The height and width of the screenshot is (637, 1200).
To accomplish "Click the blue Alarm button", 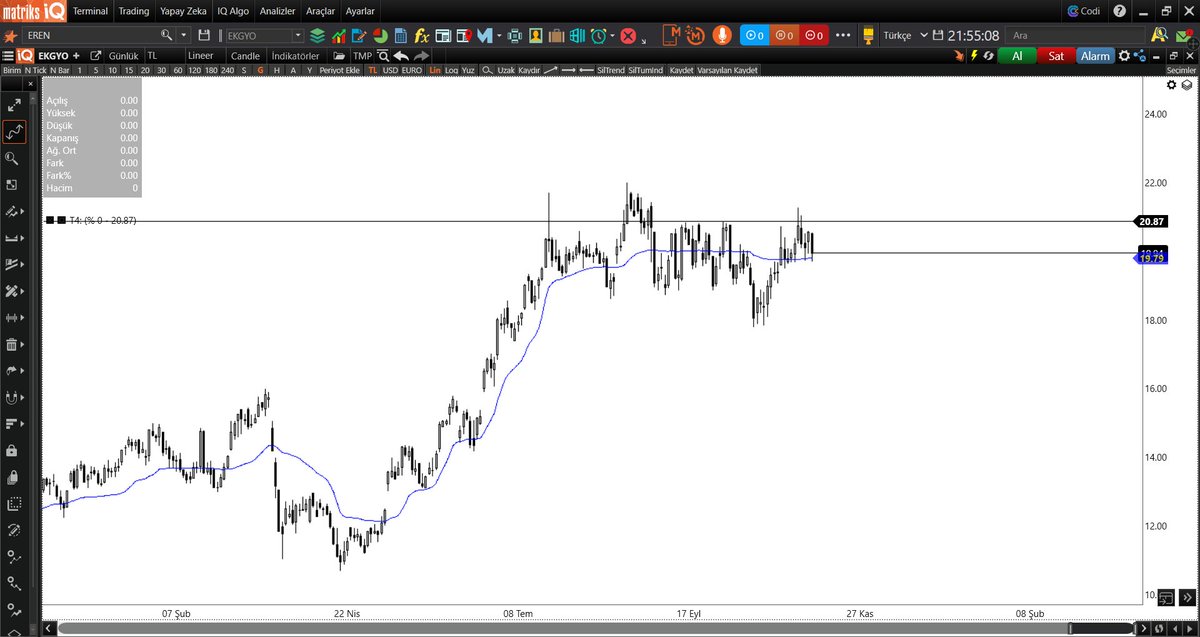I will 1096,56.
